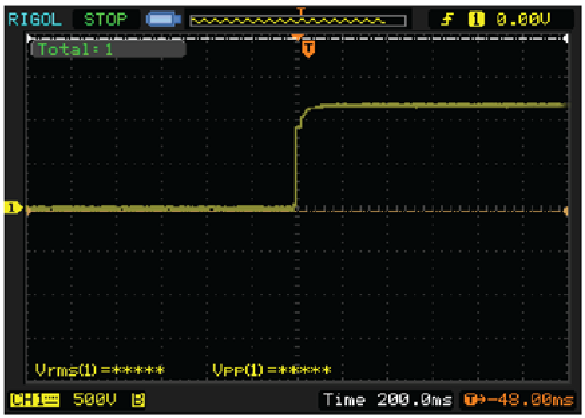The height and width of the screenshot is (418, 585).
Task: Click the 500V vertical scale value
Action: (94, 400)
